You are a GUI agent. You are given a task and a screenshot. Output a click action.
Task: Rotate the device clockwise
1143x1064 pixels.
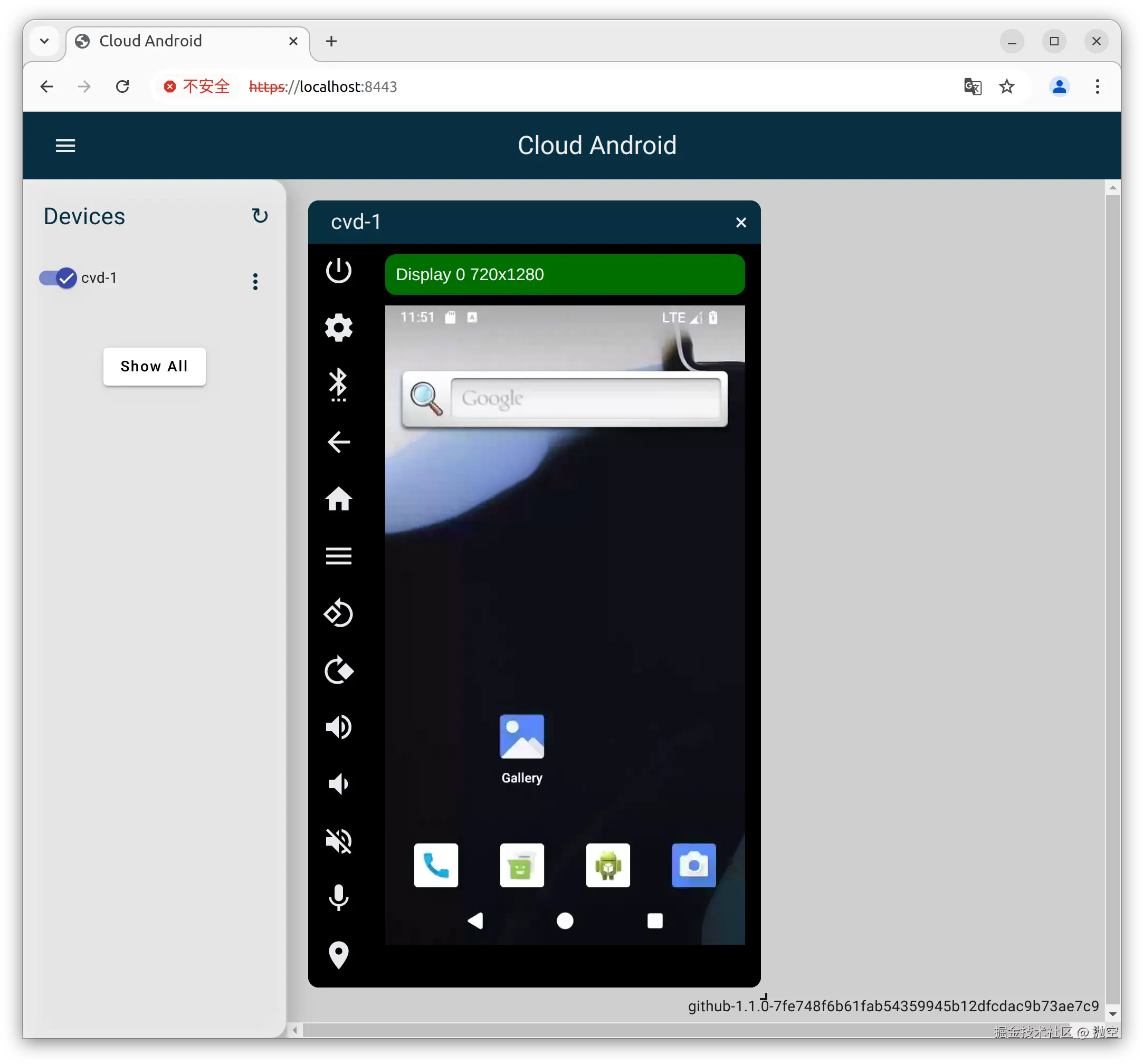pos(339,670)
